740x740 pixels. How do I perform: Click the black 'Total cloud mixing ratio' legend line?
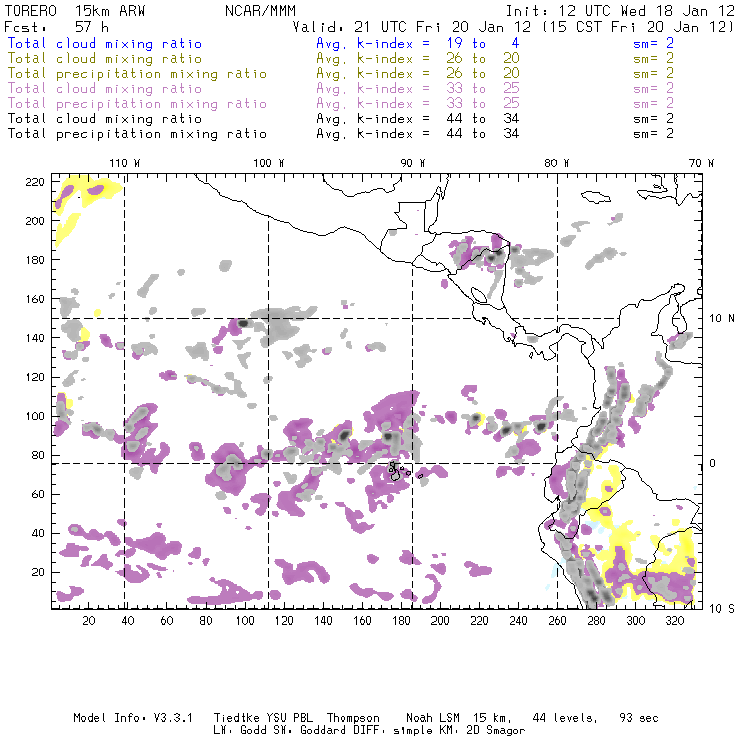pyautogui.click(x=104, y=119)
